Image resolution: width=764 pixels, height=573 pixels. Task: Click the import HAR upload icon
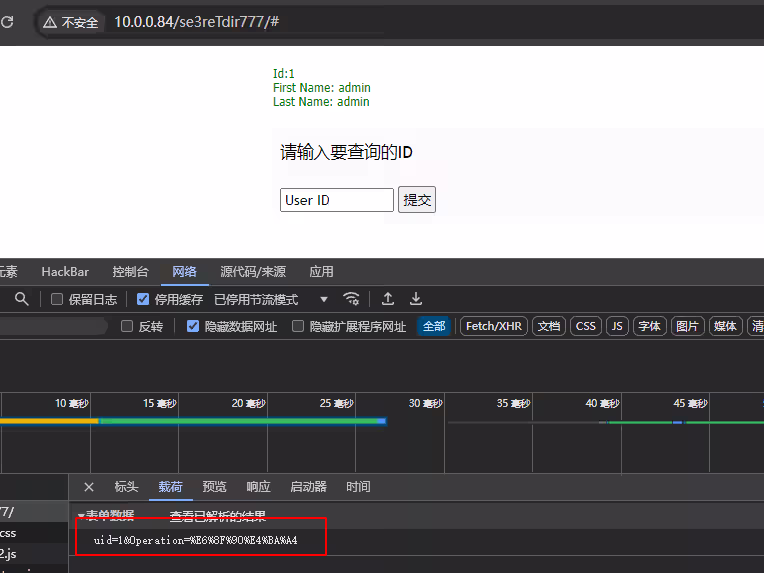(x=388, y=299)
